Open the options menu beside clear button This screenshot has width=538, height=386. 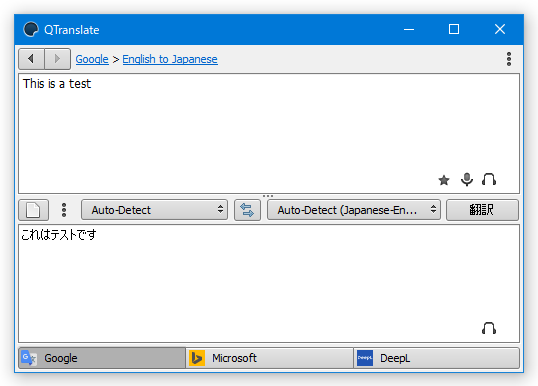[64, 210]
